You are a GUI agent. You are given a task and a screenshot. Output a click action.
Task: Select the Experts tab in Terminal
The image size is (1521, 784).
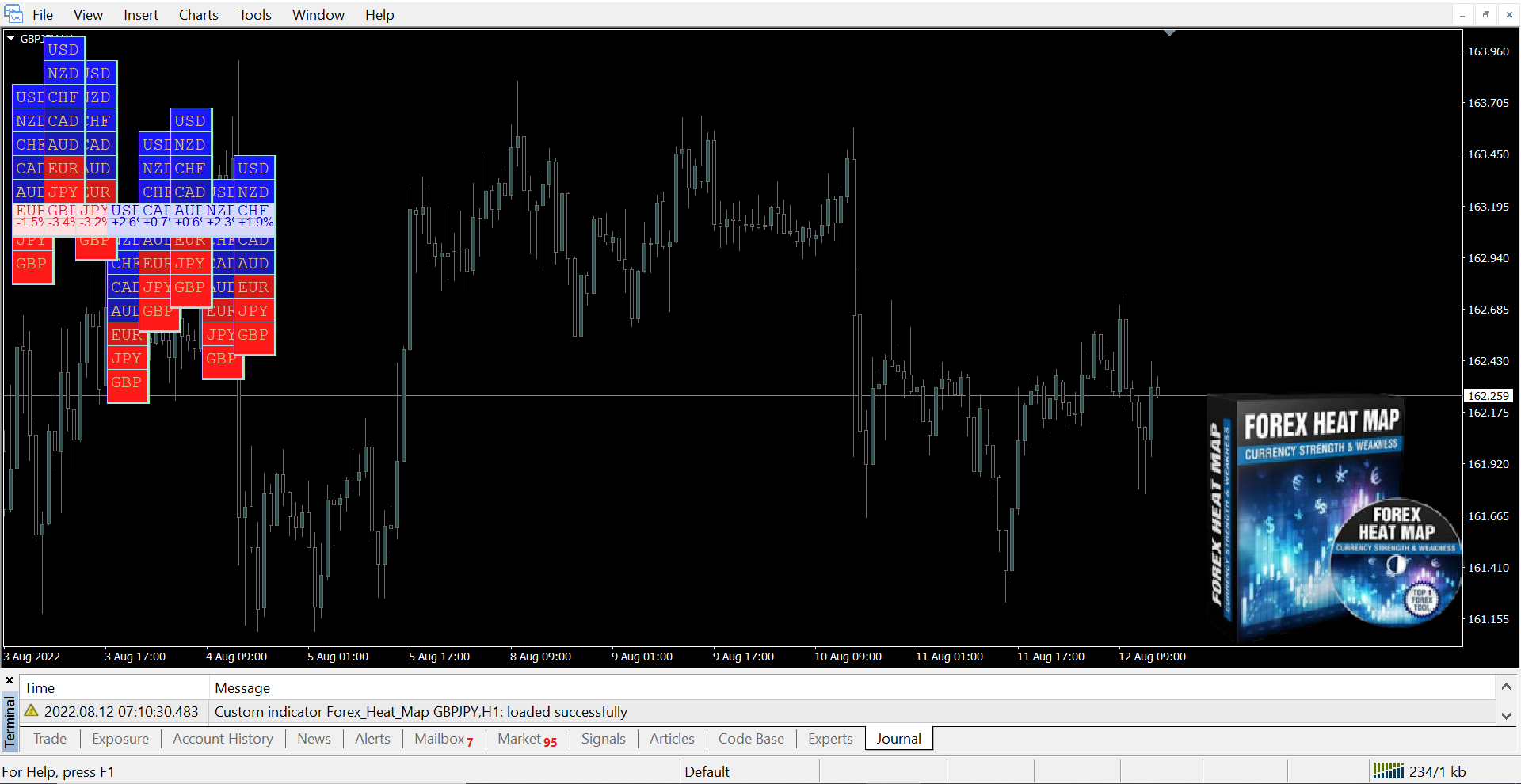click(x=829, y=739)
